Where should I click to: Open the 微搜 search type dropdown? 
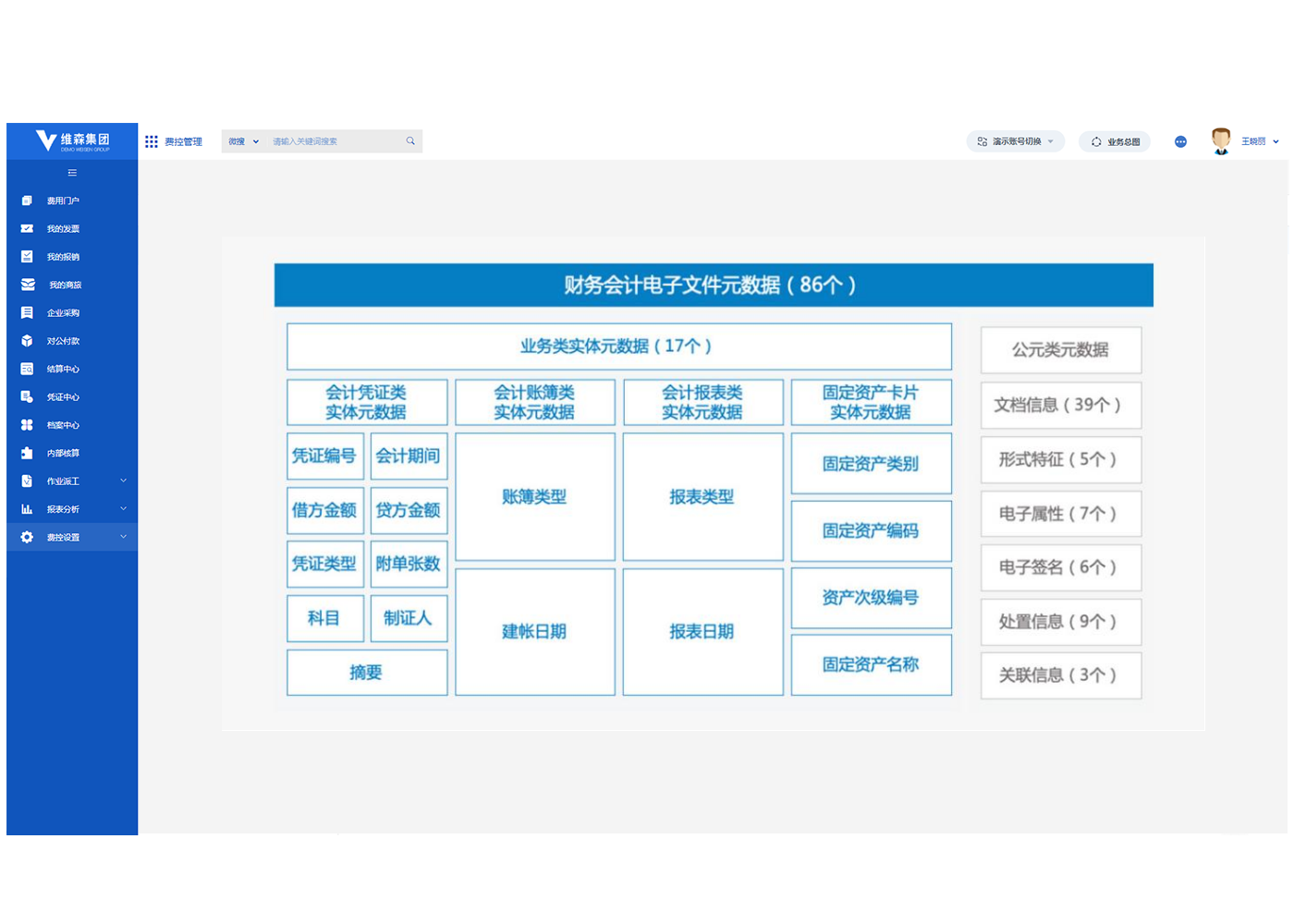coord(244,141)
